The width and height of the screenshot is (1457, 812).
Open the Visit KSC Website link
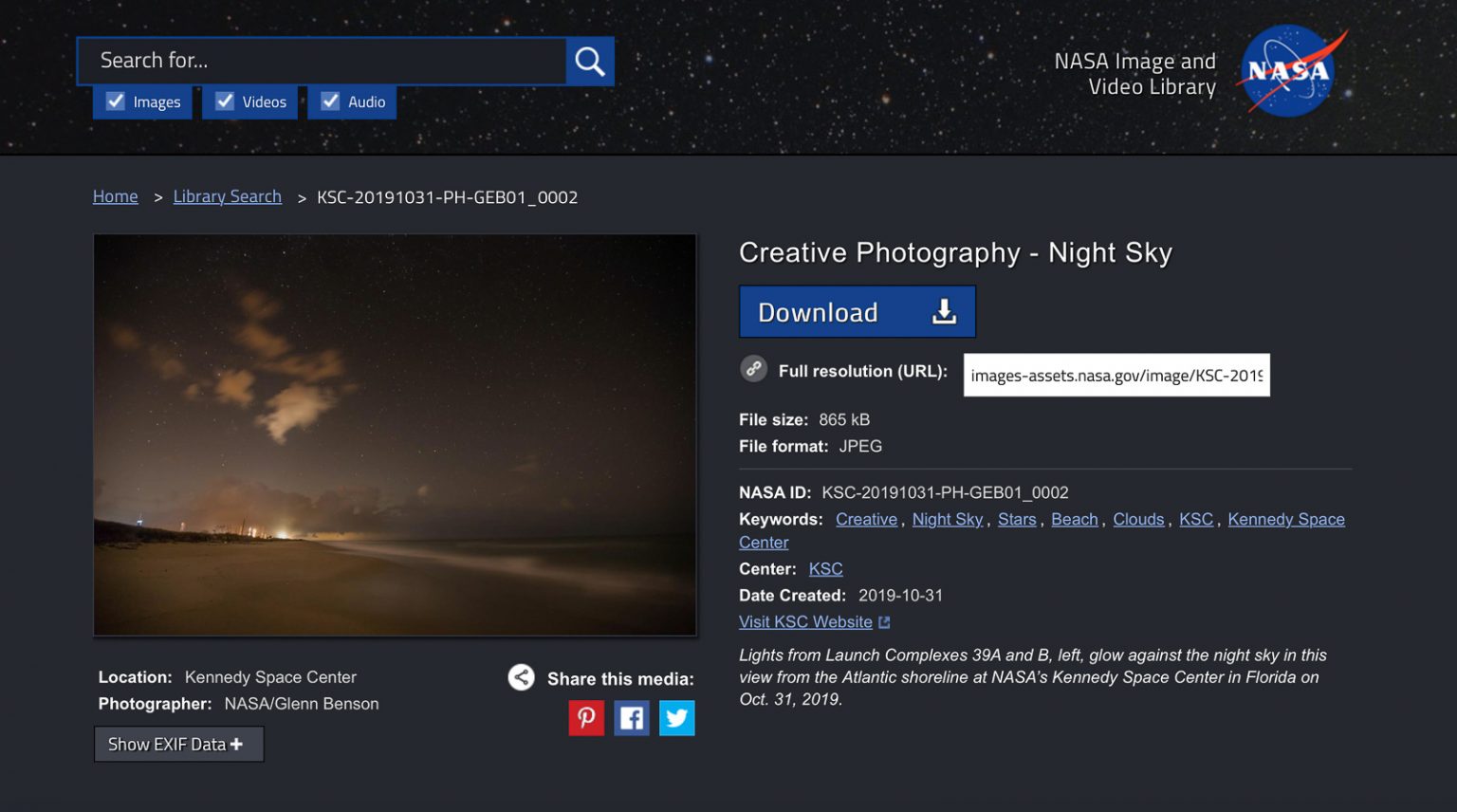(804, 621)
